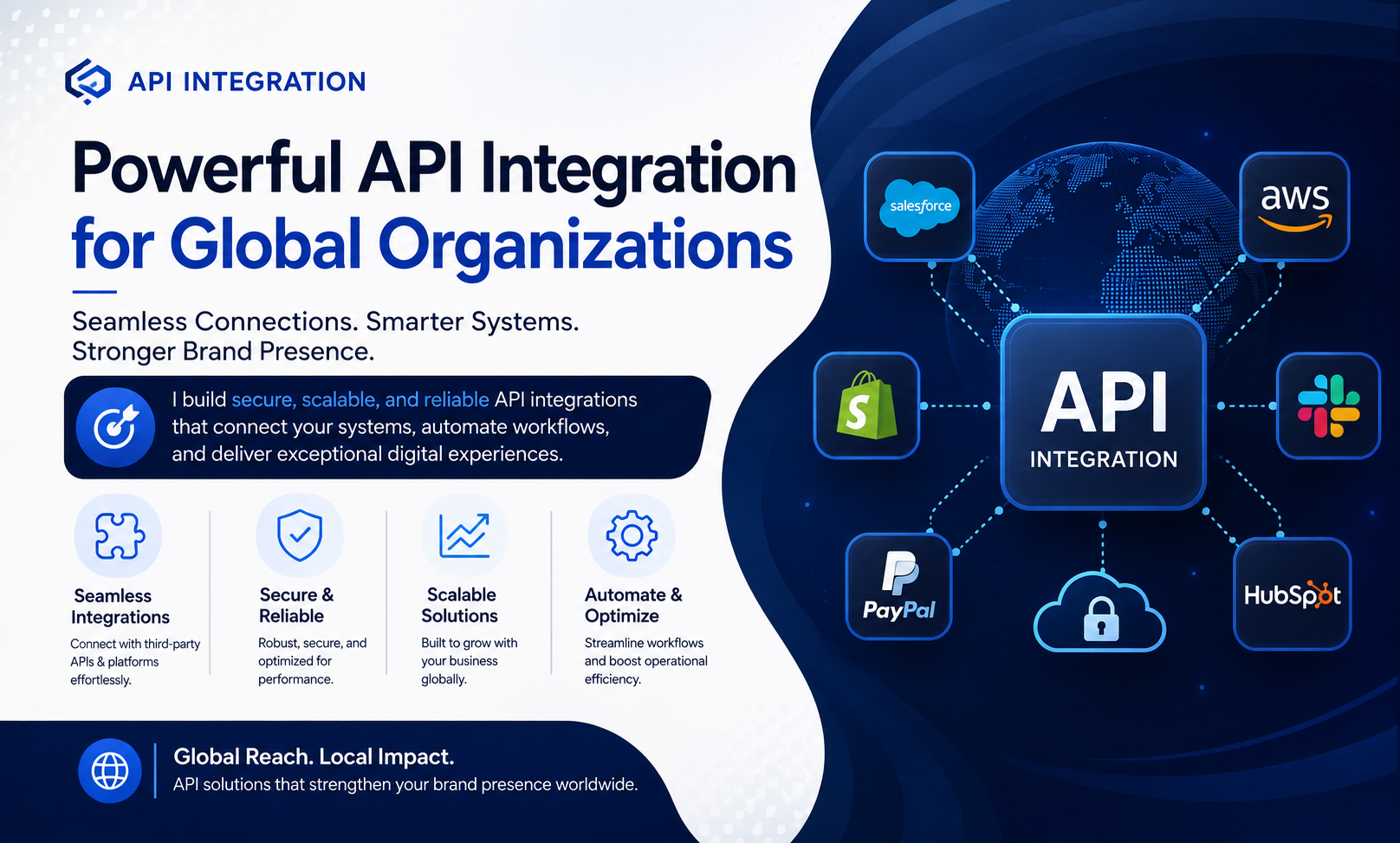Click the 'Scalable Solutions' heading
This screenshot has width=1400, height=843.
click(460, 606)
